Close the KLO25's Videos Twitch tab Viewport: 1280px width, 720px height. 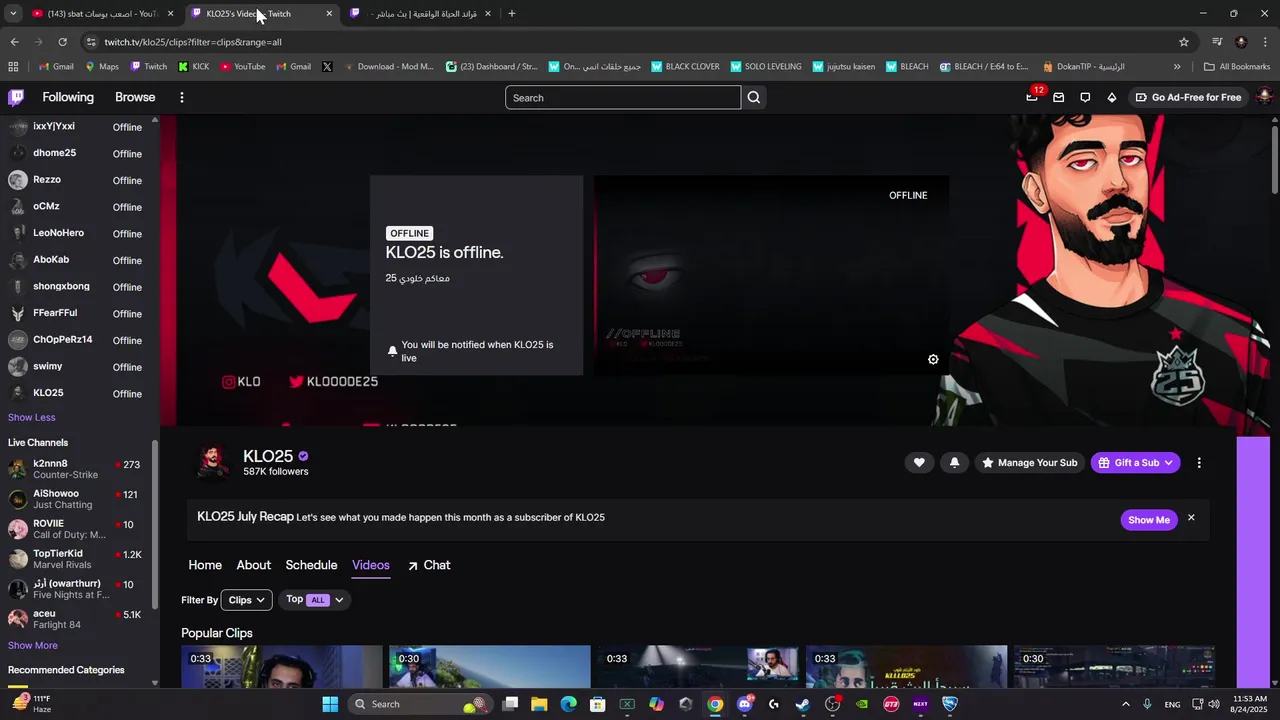[x=329, y=14]
